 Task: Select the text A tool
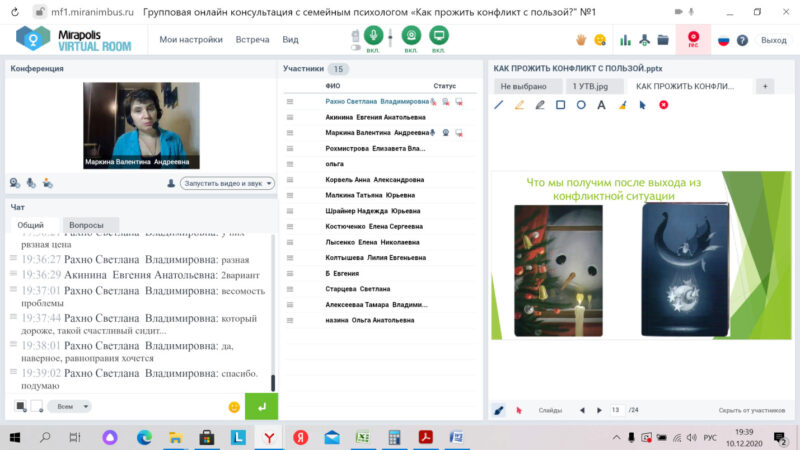click(x=602, y=105)
